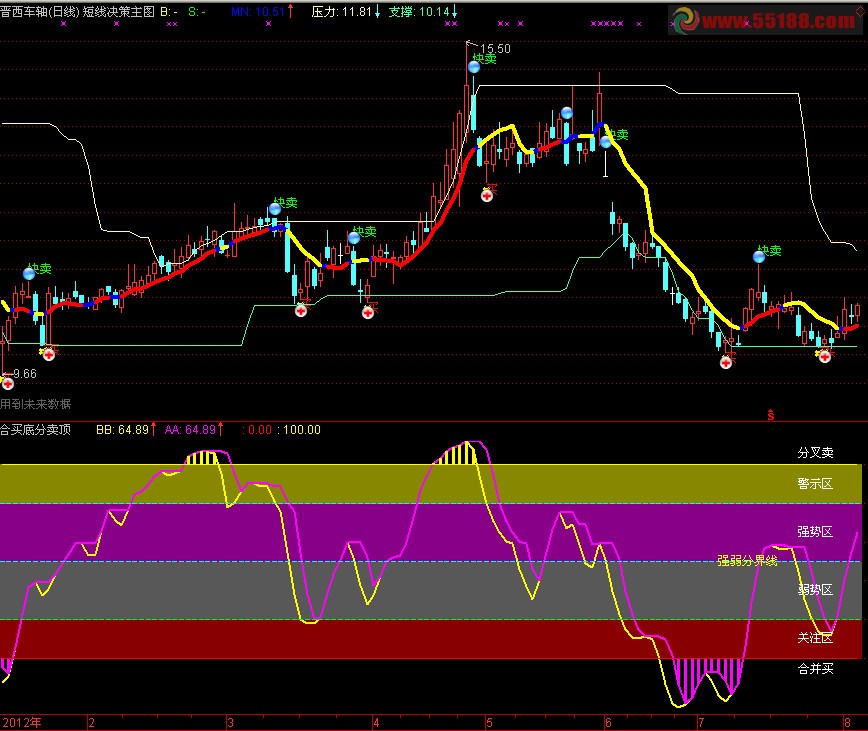Select the July quick-sell blue ball marker

tap(759, 257)
